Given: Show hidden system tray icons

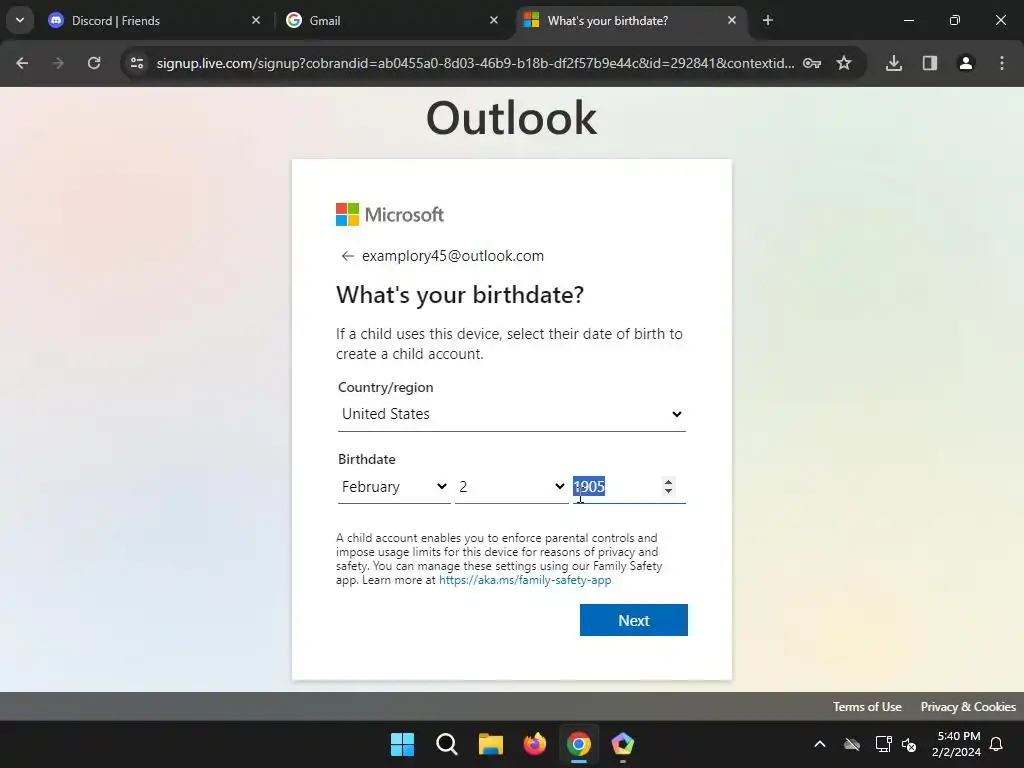Looking at the screenshot, I should (820, 744).
